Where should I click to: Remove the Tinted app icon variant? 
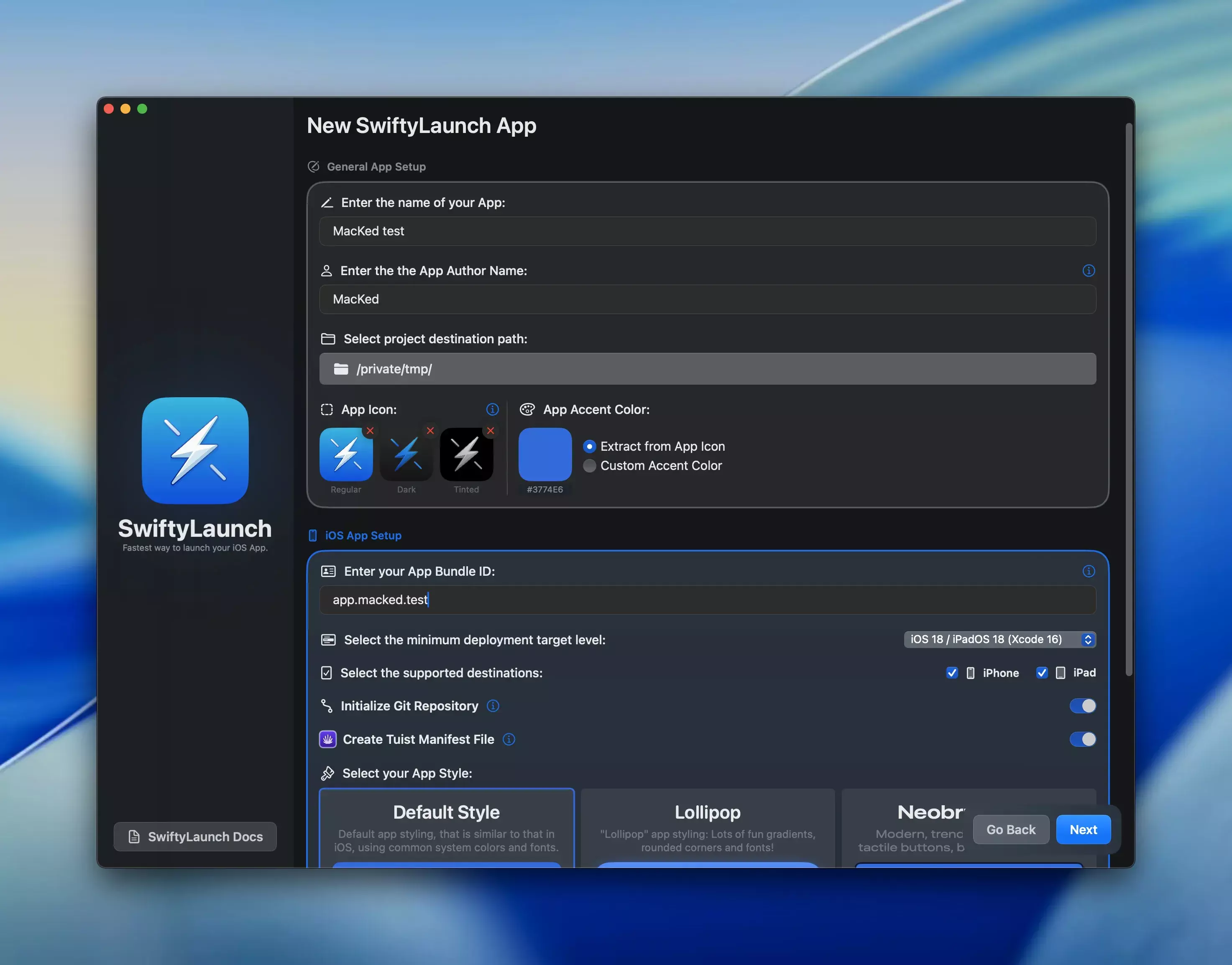(491, 431)
